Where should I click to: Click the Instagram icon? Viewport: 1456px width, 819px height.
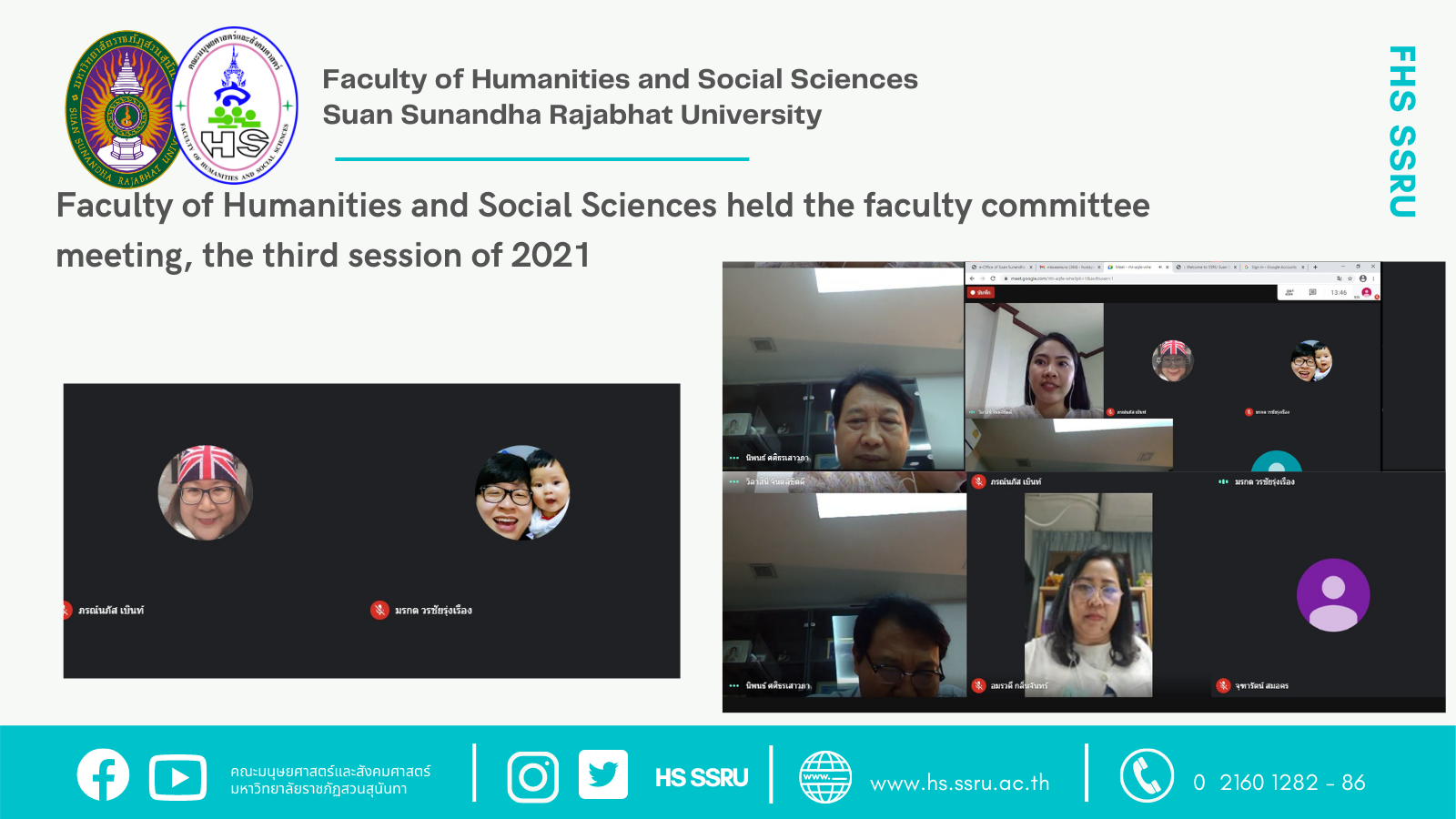pos(532,777)
